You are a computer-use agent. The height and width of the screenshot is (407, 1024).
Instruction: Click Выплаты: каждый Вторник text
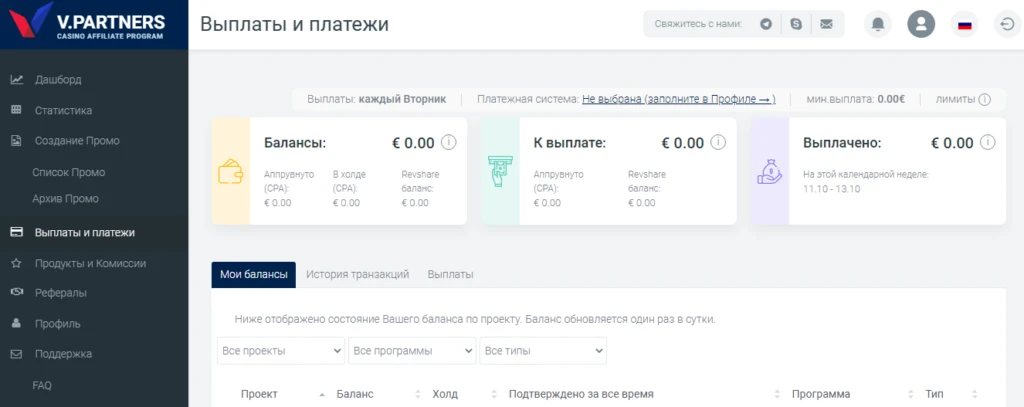point(377,99)
